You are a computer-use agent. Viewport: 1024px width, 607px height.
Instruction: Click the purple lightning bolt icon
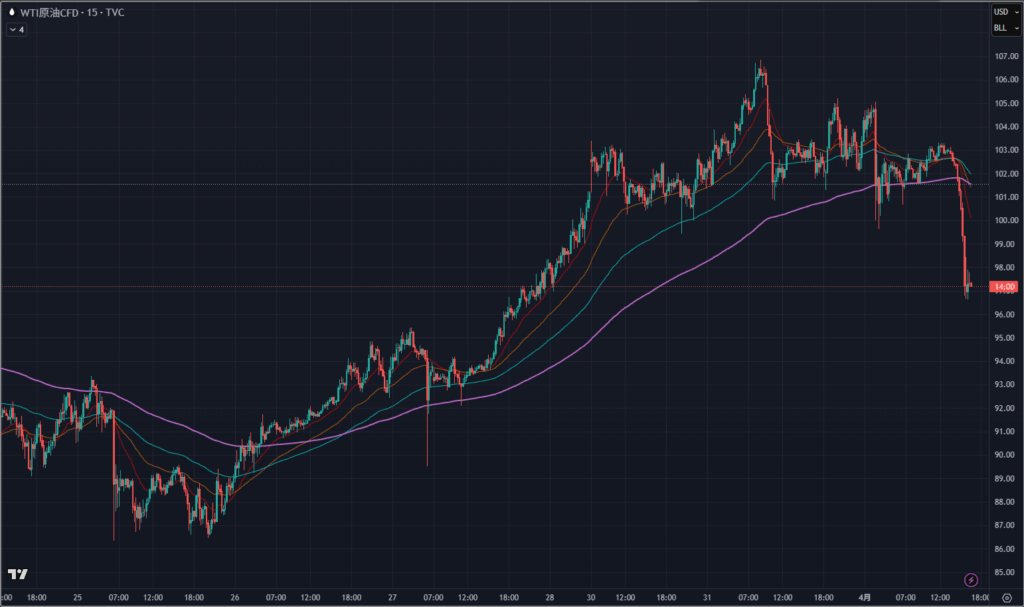coord(970,580)
